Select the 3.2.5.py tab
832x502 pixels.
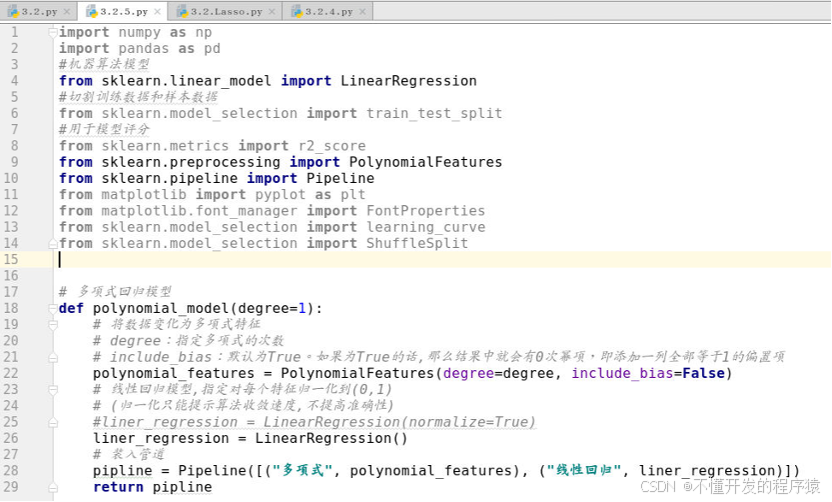[x=123, y=11]
